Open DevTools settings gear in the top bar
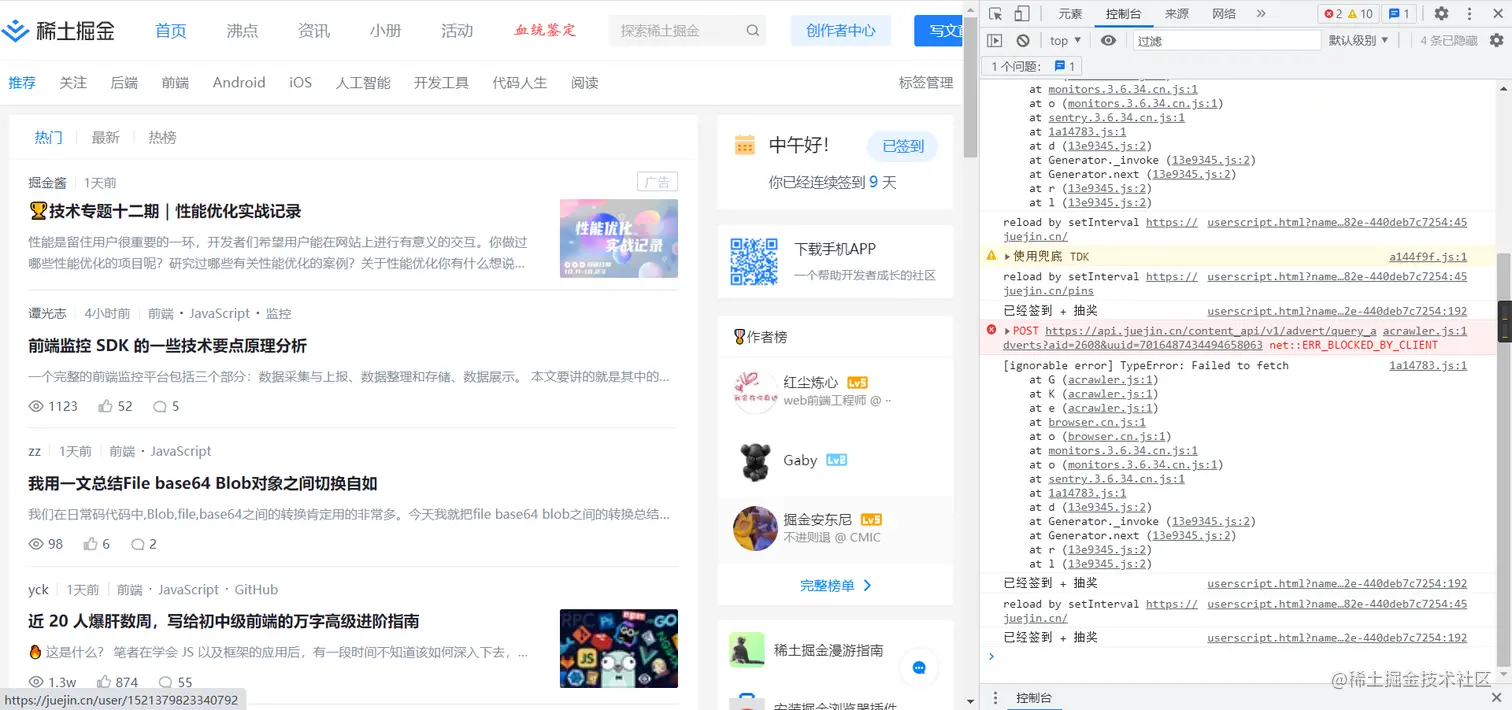The height and width of the screenshot is (710, 1512). coord(1441,14)
